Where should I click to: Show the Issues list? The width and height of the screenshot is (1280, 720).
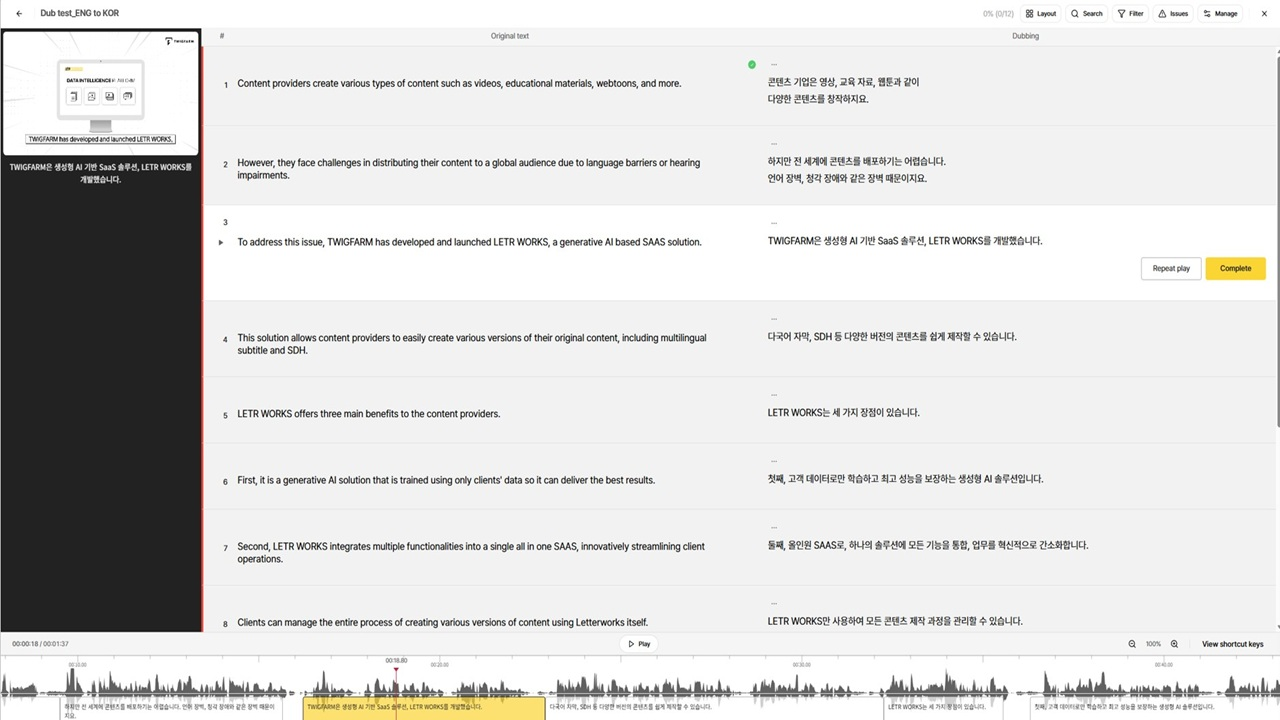(1174, 14)
